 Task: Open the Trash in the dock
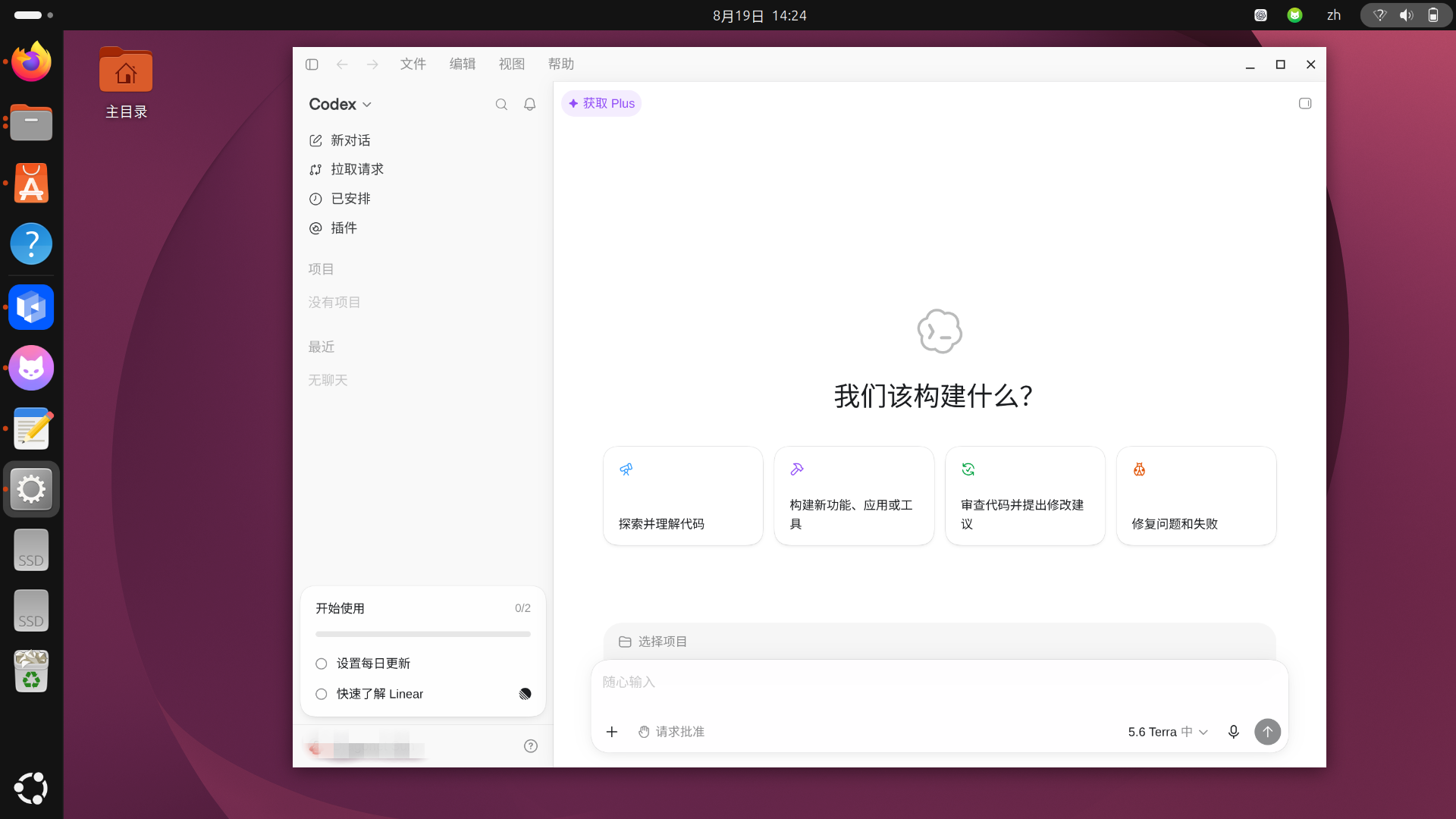tap(31, 671)
